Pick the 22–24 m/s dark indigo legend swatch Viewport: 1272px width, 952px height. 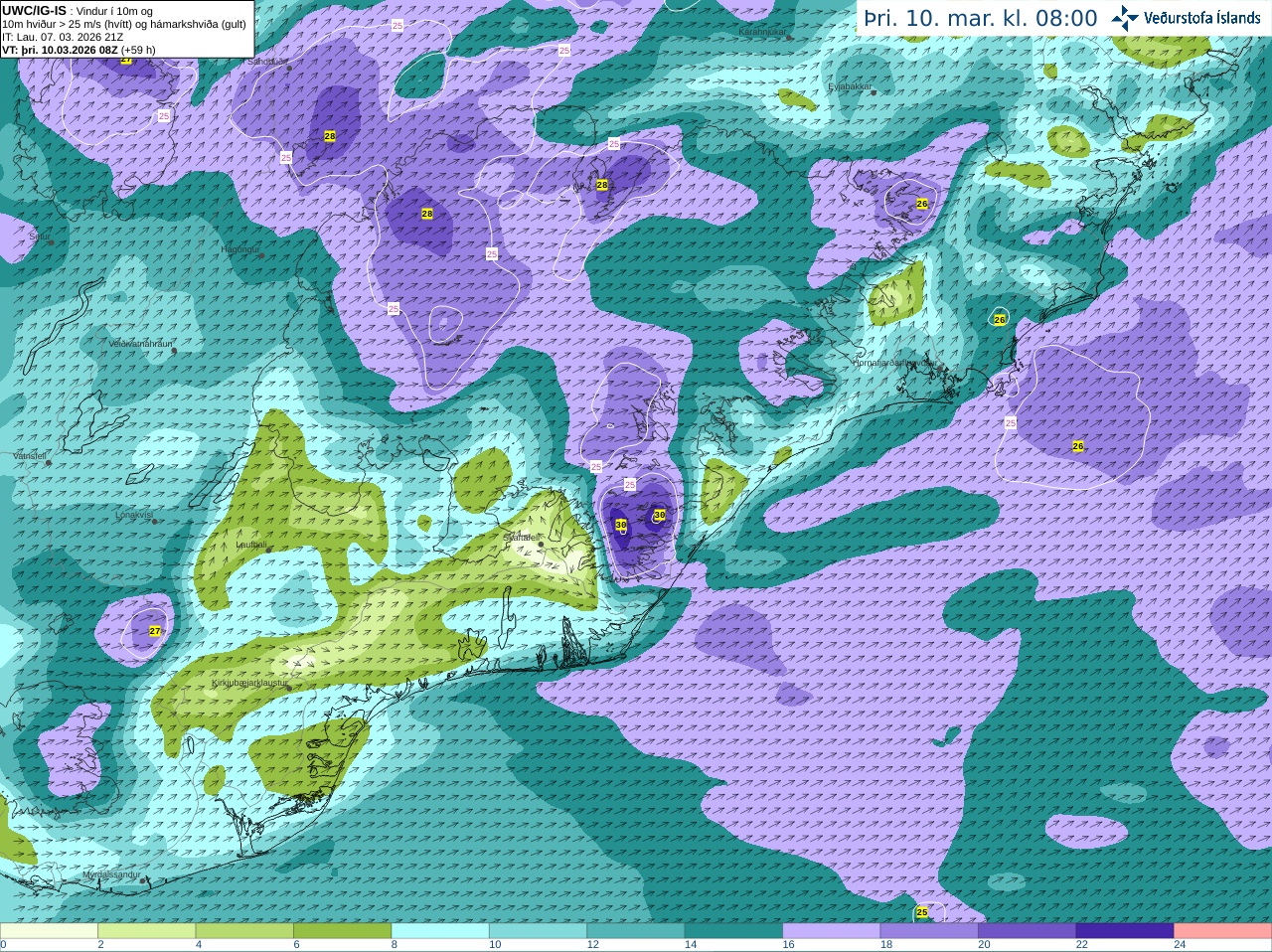tap(1126, 931)
